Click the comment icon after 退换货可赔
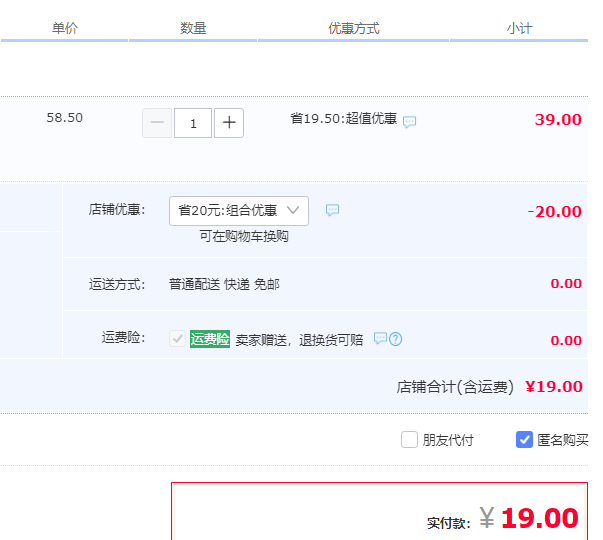603x540 pixels. pyautogui.click(x=380, y=339)
